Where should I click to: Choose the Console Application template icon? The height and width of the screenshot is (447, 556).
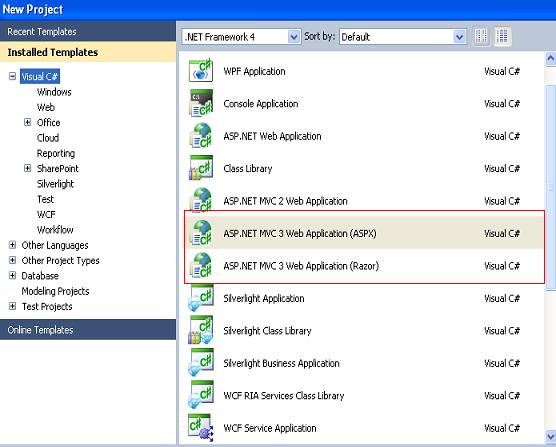tap(201, 103)
